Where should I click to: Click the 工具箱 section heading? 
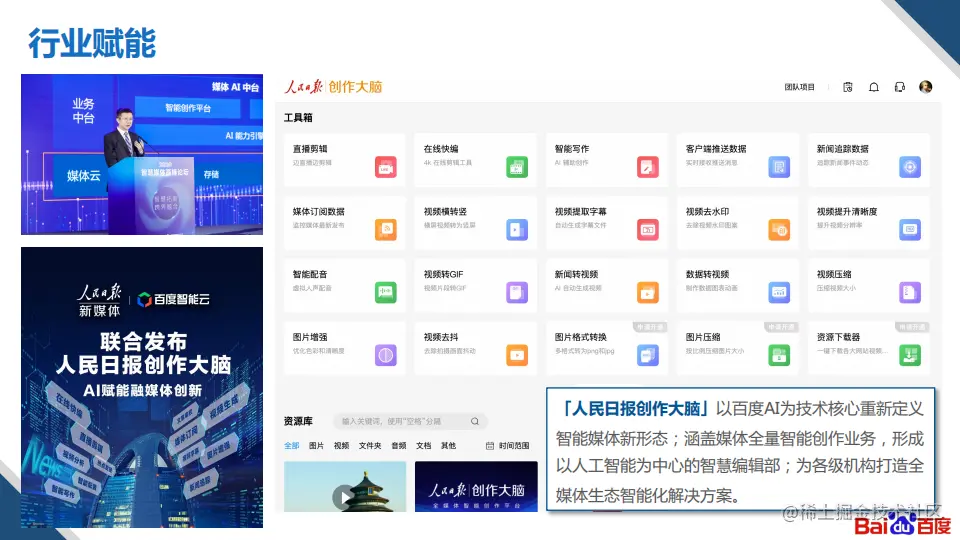point(298,118)
